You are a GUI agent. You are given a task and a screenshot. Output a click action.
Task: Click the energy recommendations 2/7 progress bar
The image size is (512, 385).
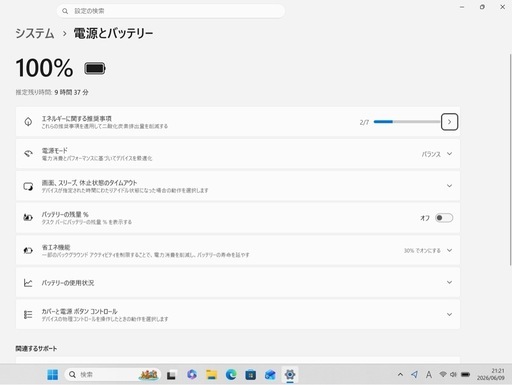coord(407,122)
